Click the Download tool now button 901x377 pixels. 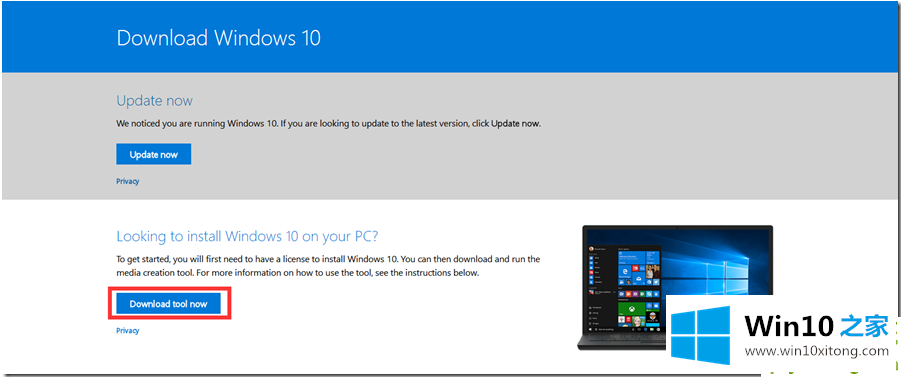click(x=168, y=304)
